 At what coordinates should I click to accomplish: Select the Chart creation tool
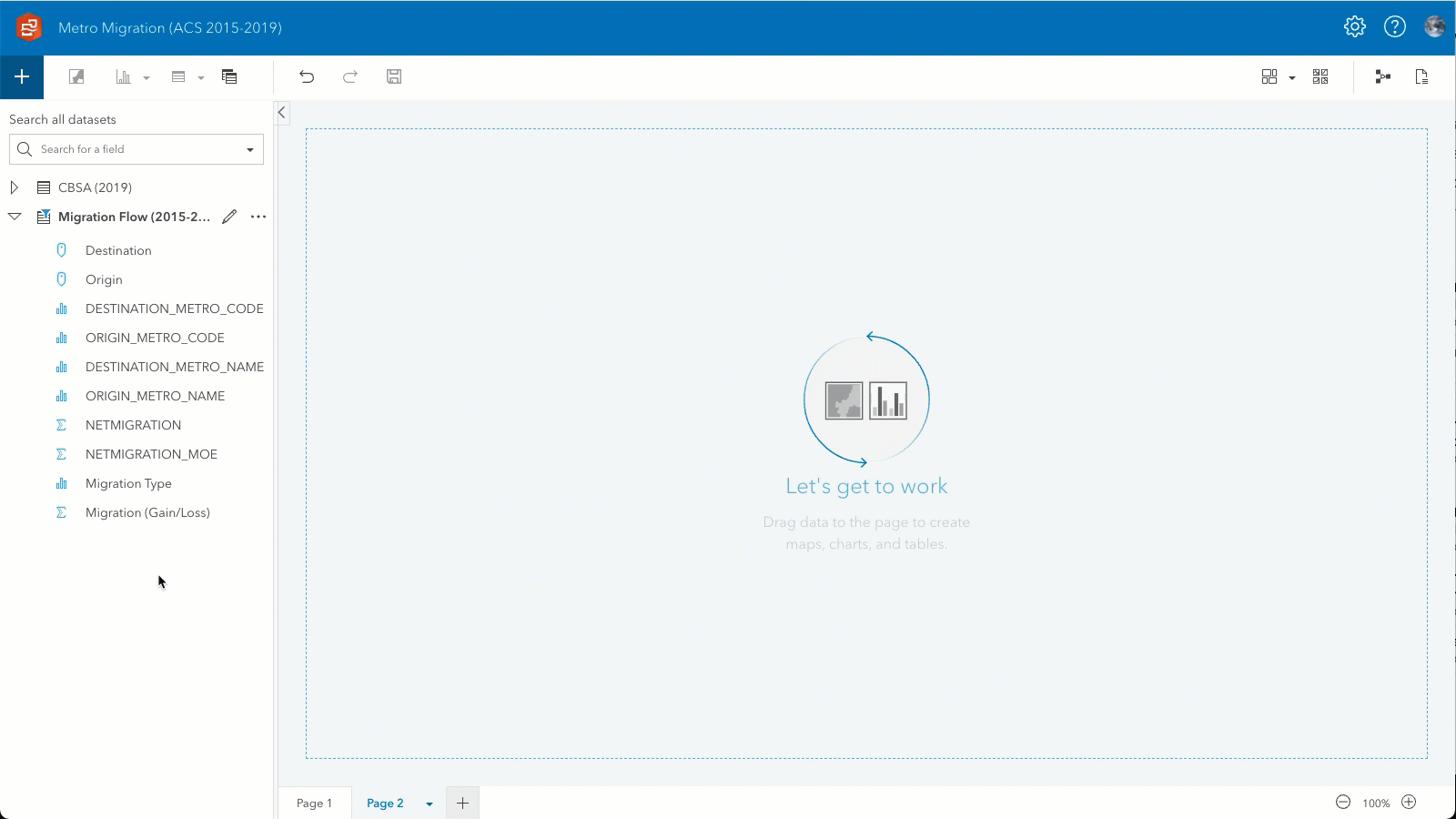(125, 76)
